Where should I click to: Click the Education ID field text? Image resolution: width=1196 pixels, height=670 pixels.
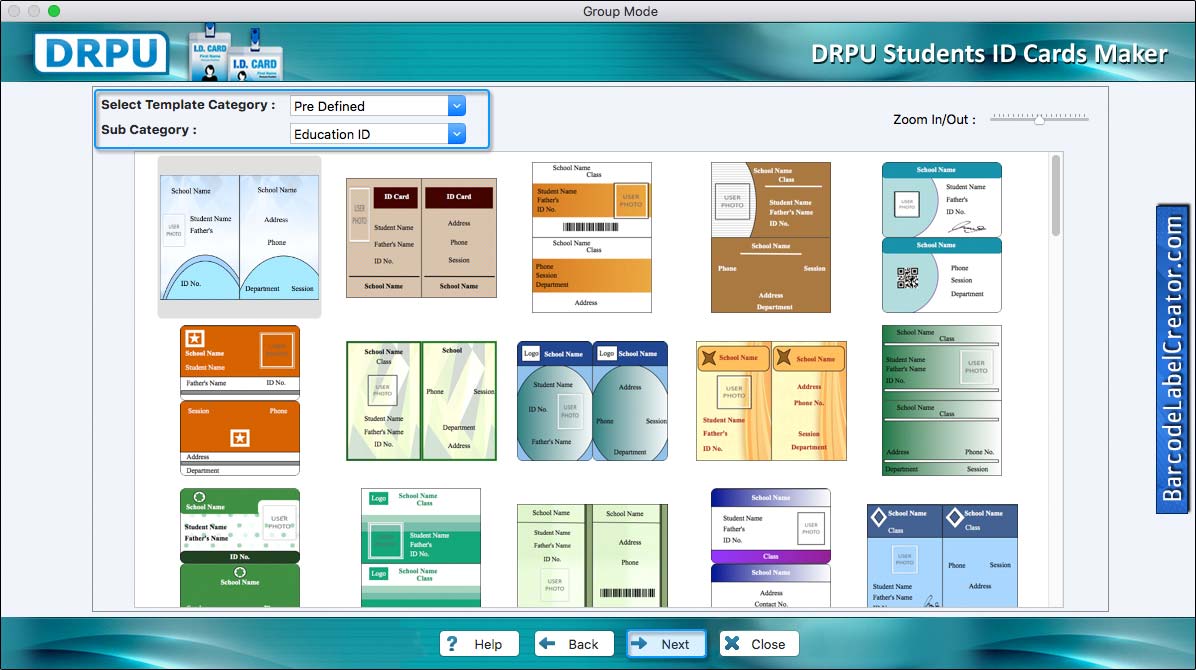pyautogui.click(x=332, y=134)
